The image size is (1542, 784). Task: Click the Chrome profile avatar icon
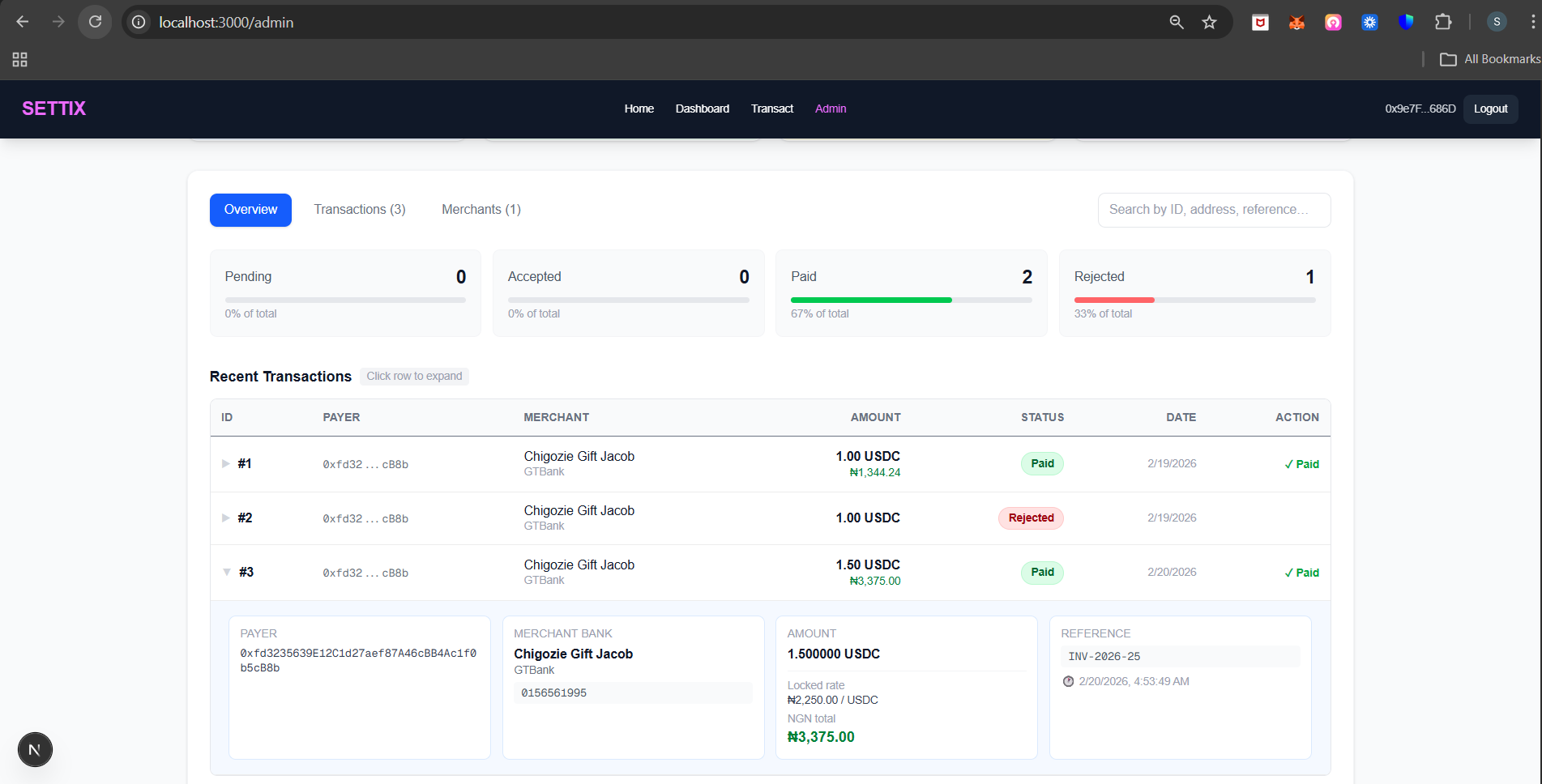pyautogui.click(x=1496, y=22)
